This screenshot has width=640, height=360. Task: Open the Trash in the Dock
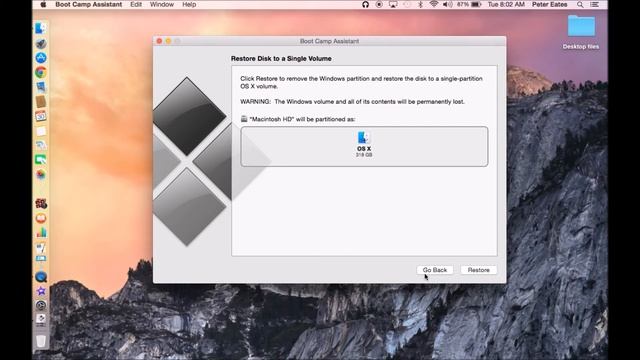point(41,341)
